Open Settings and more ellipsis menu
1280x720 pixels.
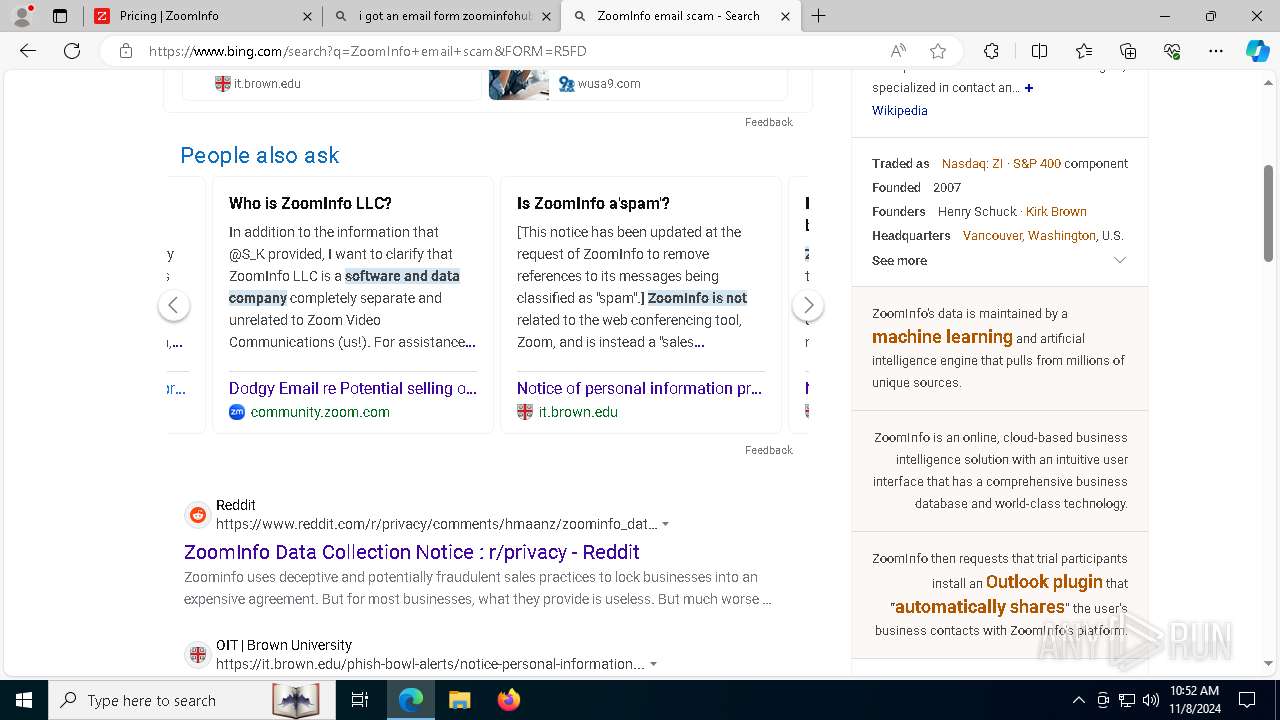[x=1216, y=51]
